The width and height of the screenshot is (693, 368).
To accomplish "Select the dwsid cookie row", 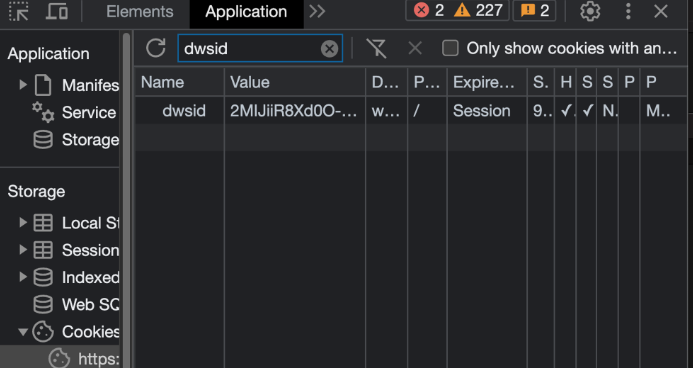I will (x=411, y=111).
